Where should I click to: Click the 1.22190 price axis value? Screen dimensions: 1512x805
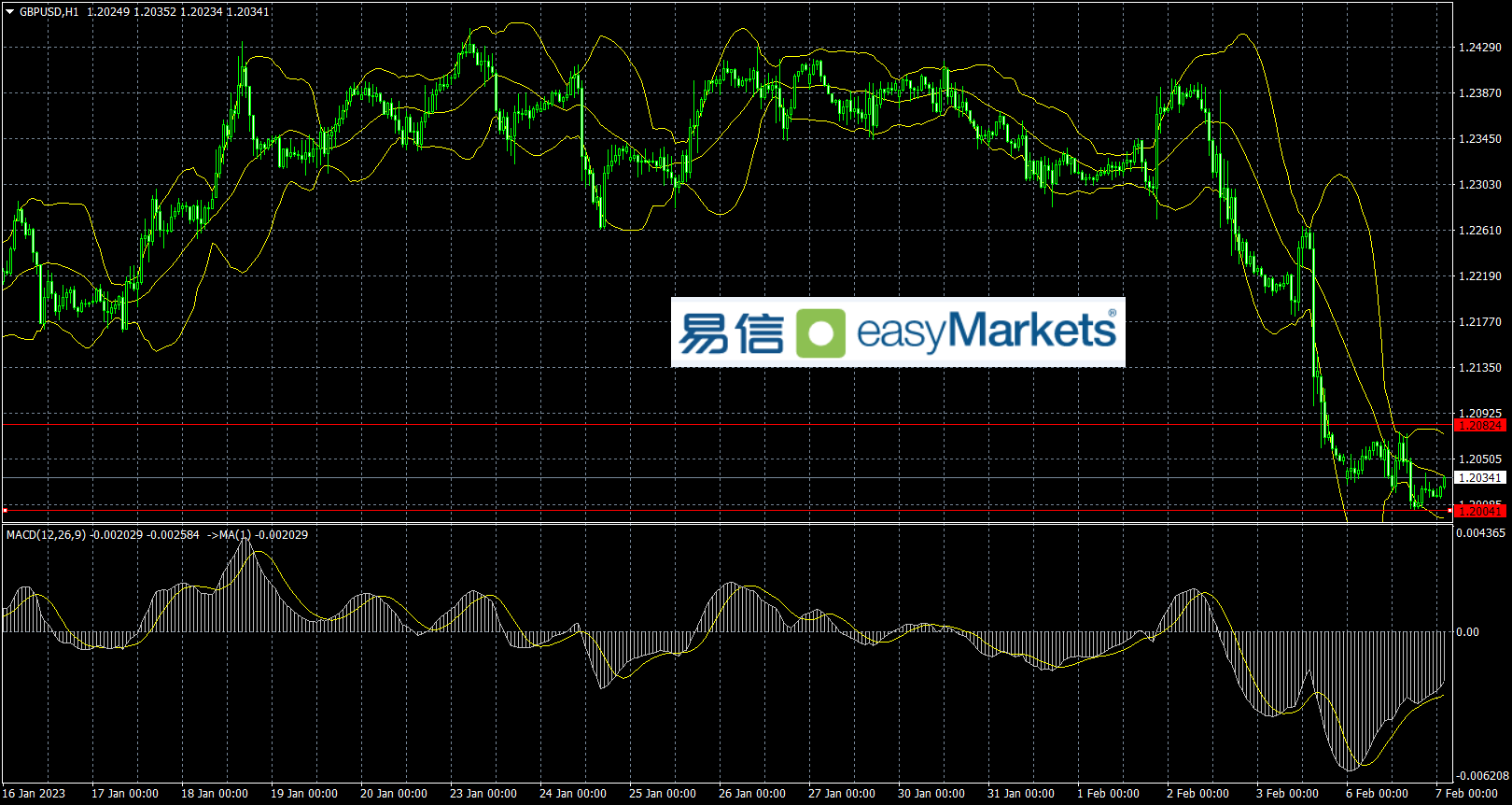click(x=1480, y=276)
